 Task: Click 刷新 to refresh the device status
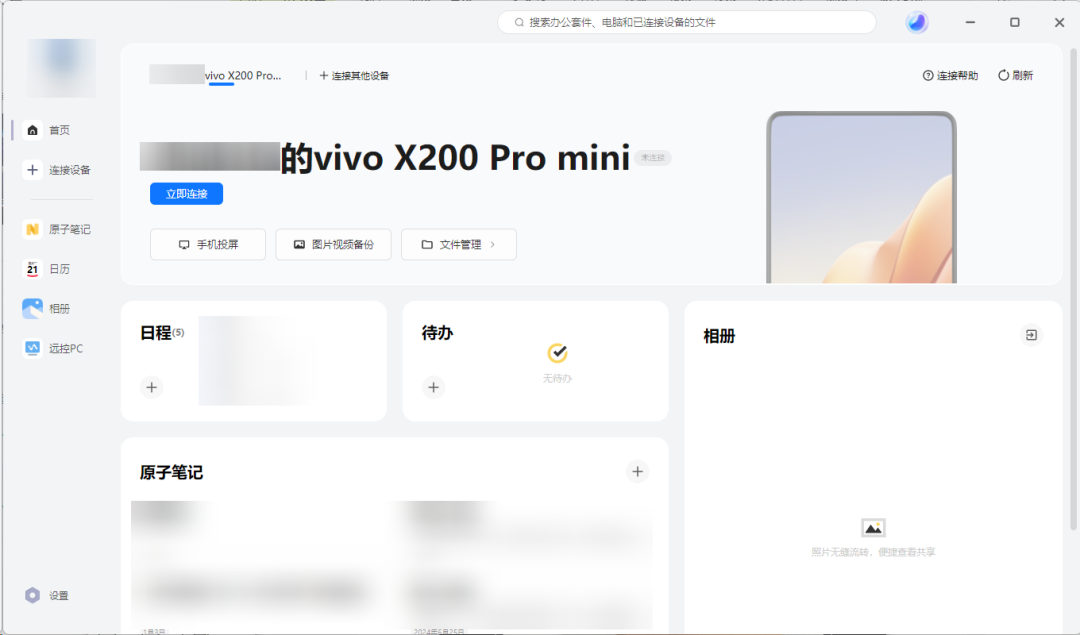coord(1015,74)
